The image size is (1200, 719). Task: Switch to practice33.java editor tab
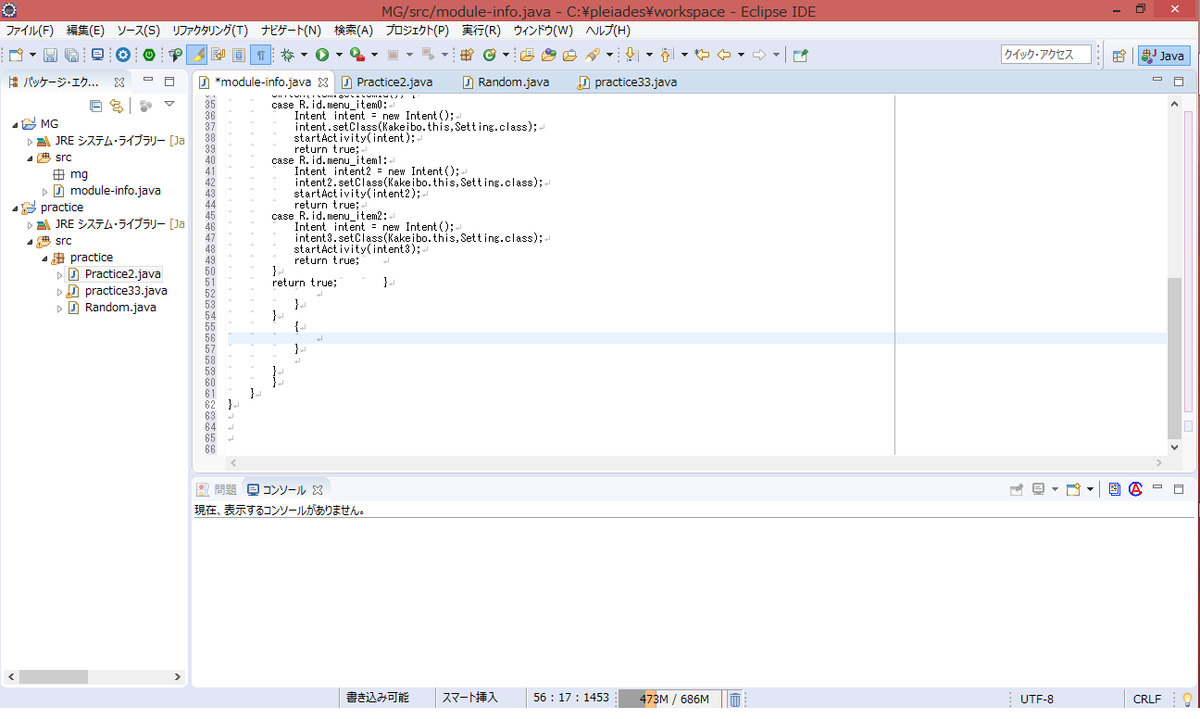(x=627, y=82)
